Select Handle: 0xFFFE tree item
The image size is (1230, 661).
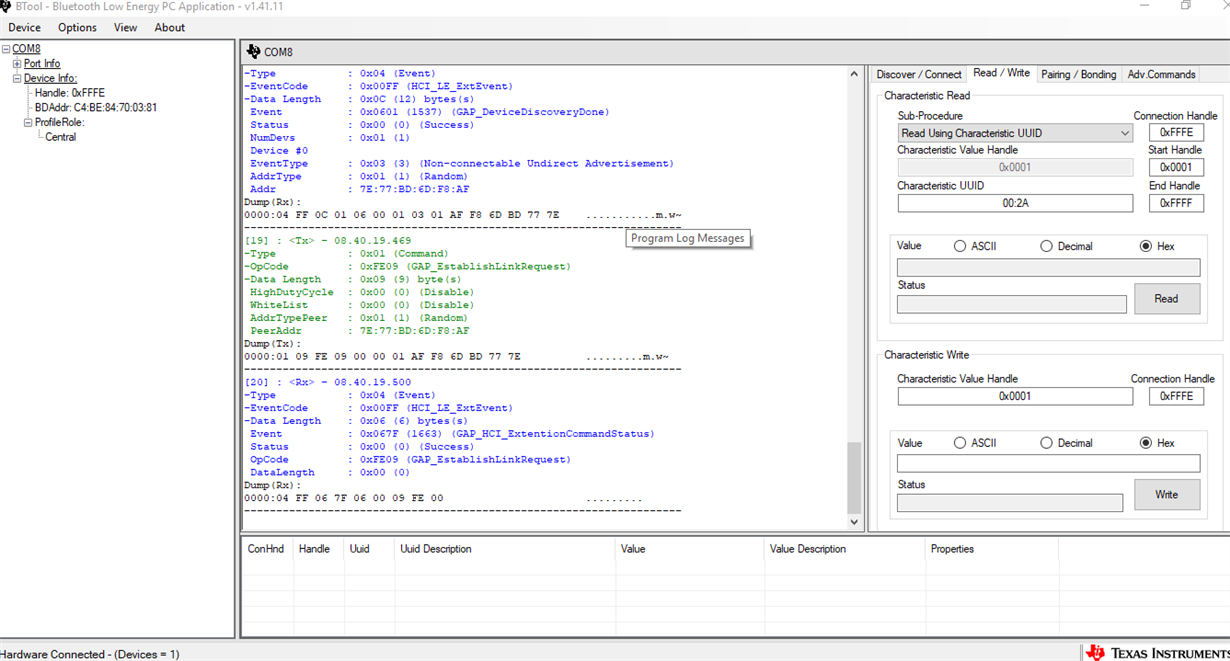point(69,93)
